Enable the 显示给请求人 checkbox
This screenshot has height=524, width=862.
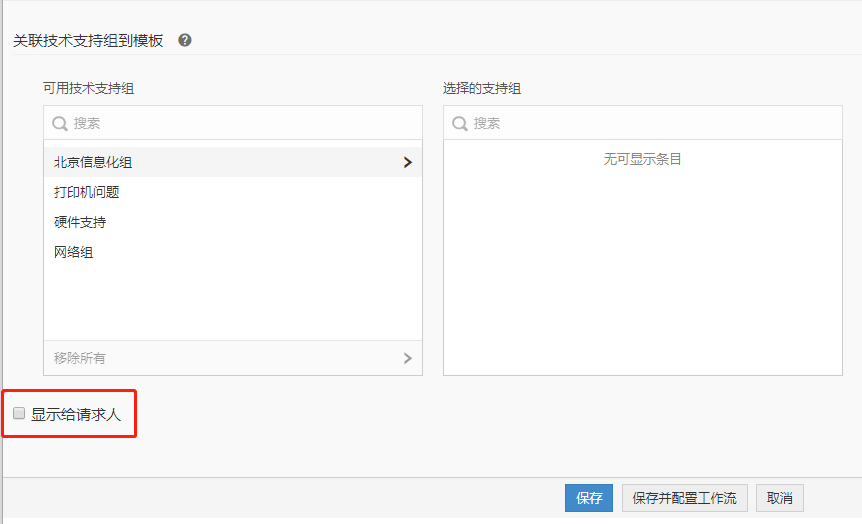tap(19, 413)
